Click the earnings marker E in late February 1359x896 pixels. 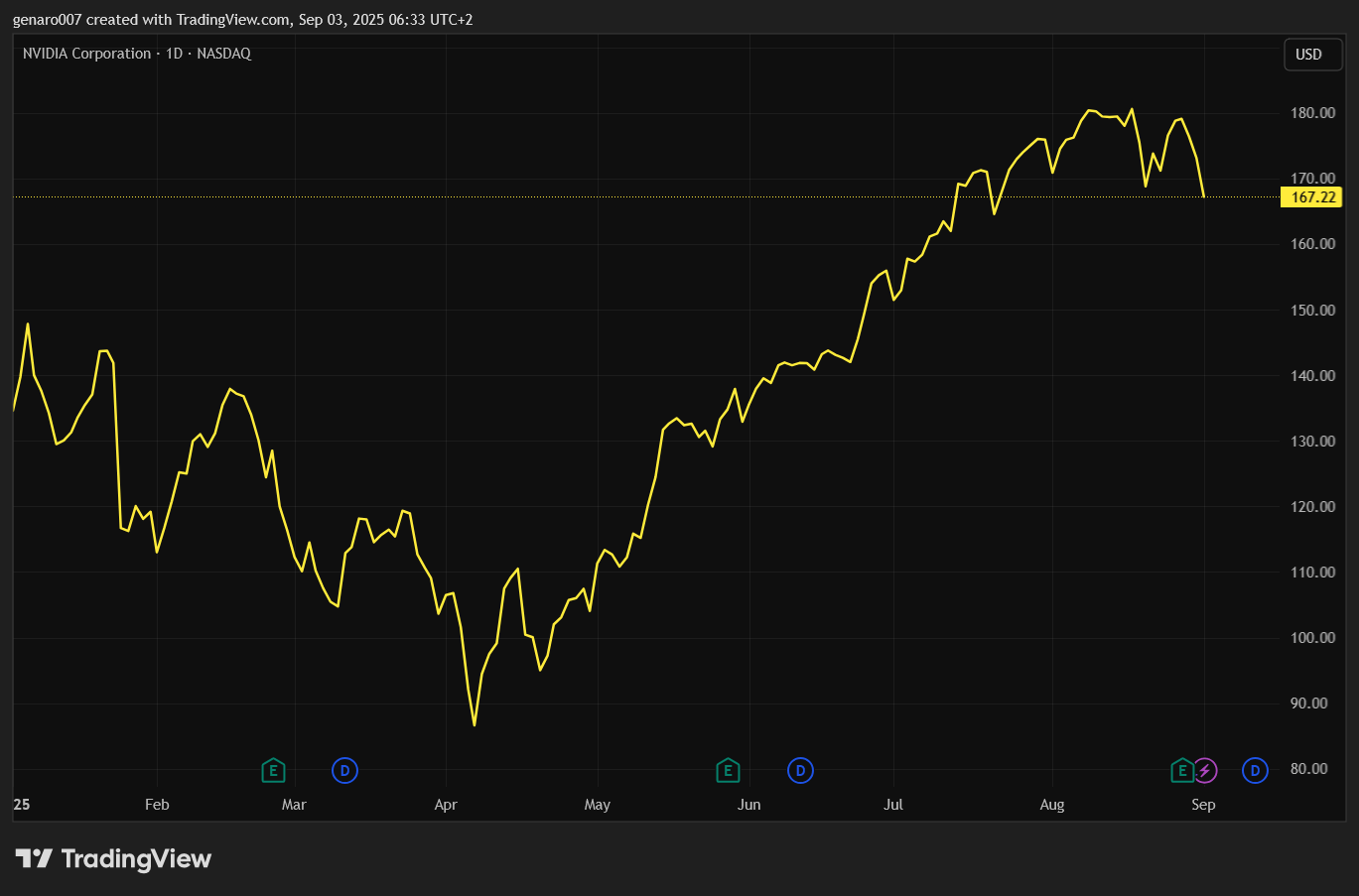coord(273,770)
